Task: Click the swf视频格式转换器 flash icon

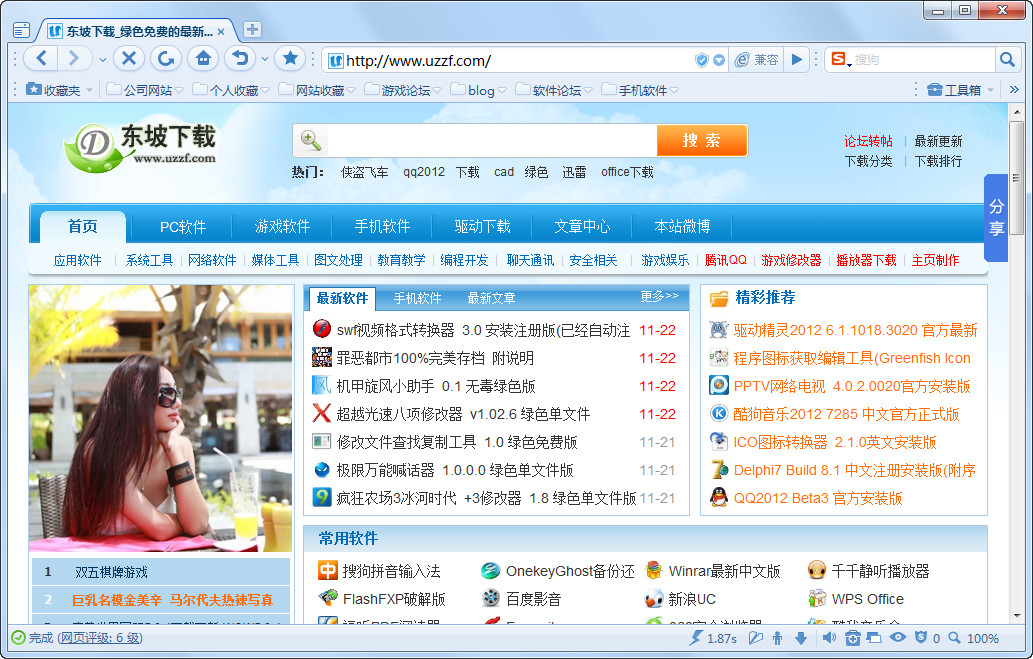Action: (x=321, y=330)
